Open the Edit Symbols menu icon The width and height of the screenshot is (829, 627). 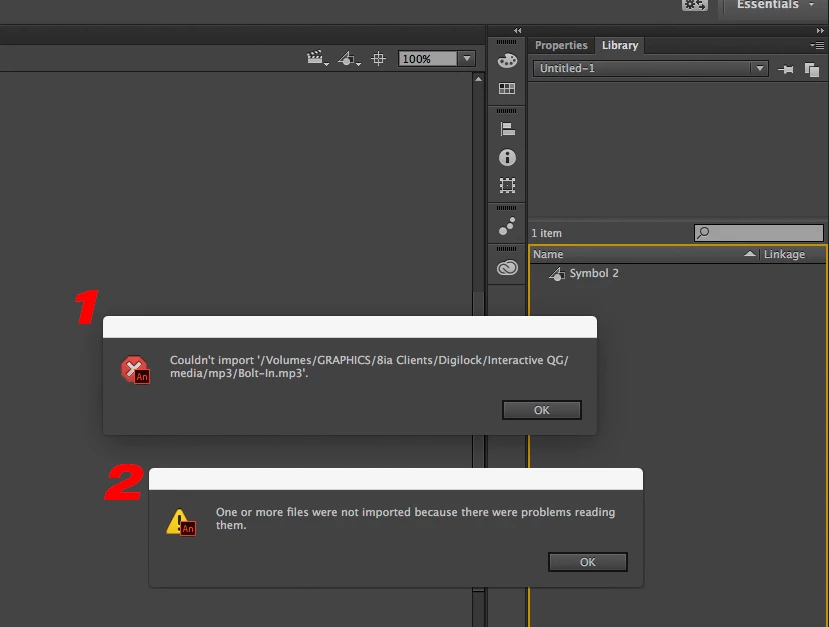[349, 58]
